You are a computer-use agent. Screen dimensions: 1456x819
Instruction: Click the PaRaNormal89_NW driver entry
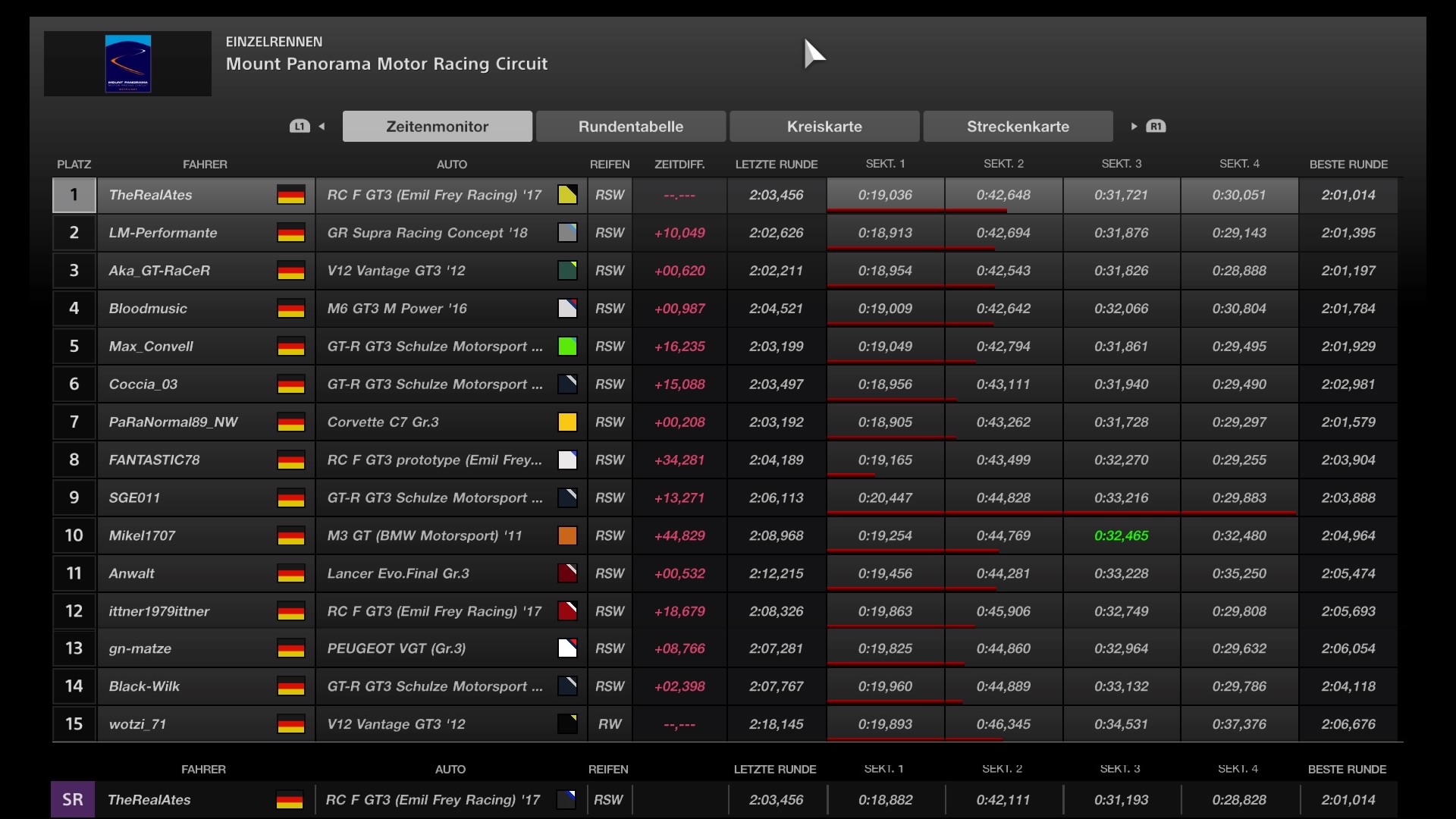pyautogui.click(x=173, y=422)
